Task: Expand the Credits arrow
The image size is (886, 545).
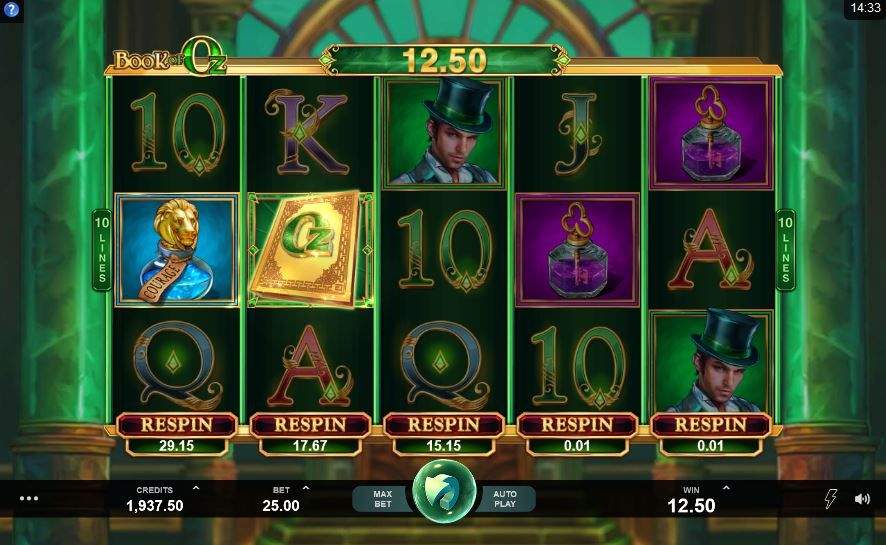Action: pos(196,488)
